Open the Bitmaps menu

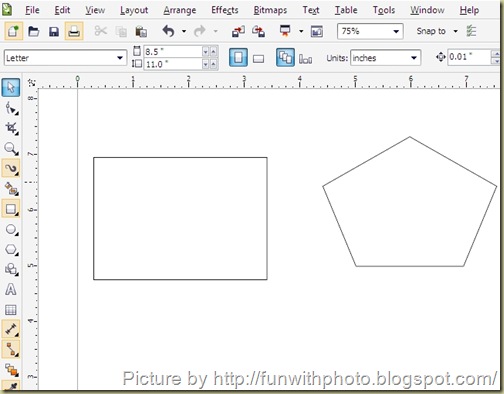(x=270, y=10)
